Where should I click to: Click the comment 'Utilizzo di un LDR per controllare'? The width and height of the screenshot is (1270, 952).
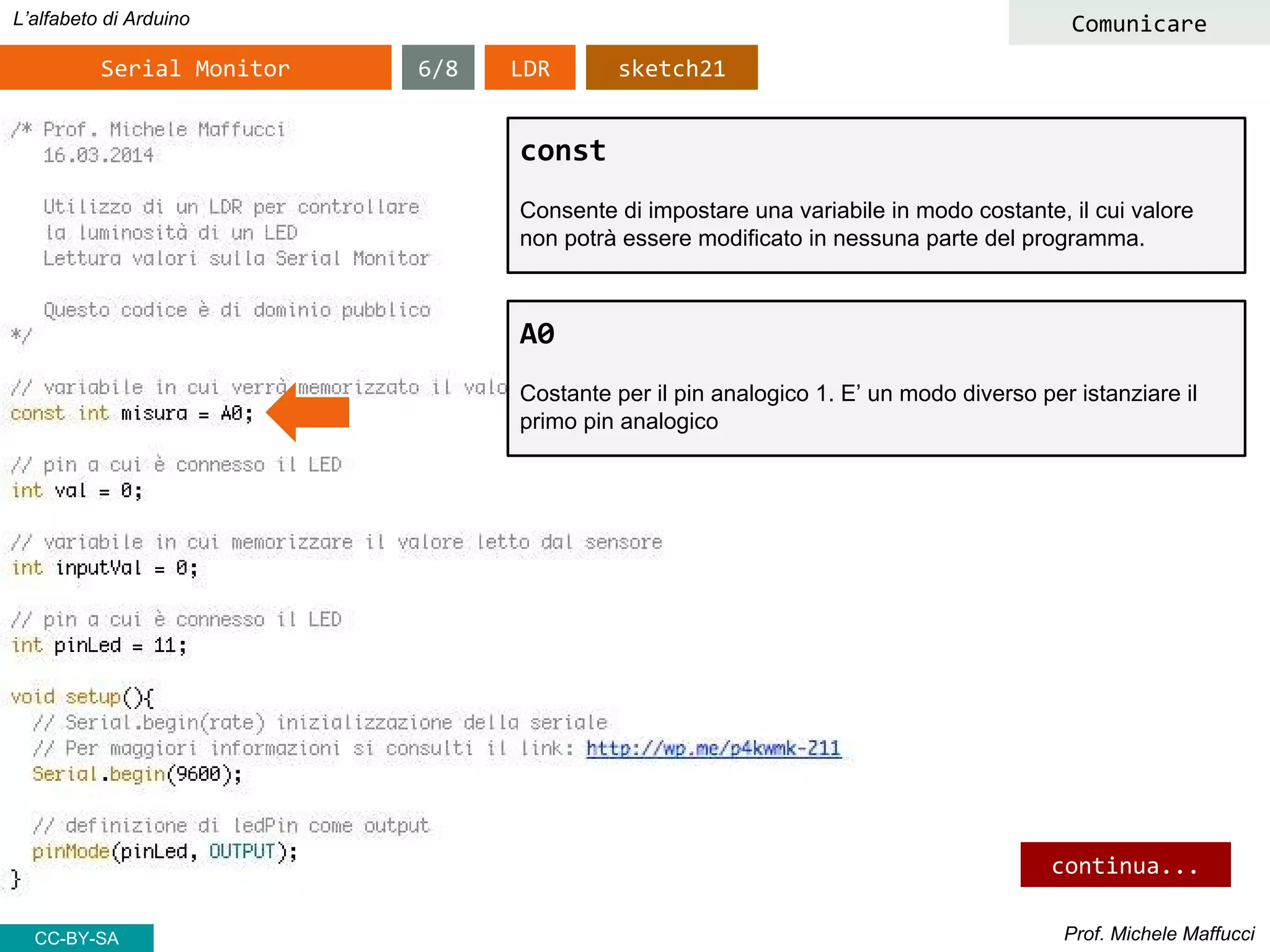tap(231, 207)
